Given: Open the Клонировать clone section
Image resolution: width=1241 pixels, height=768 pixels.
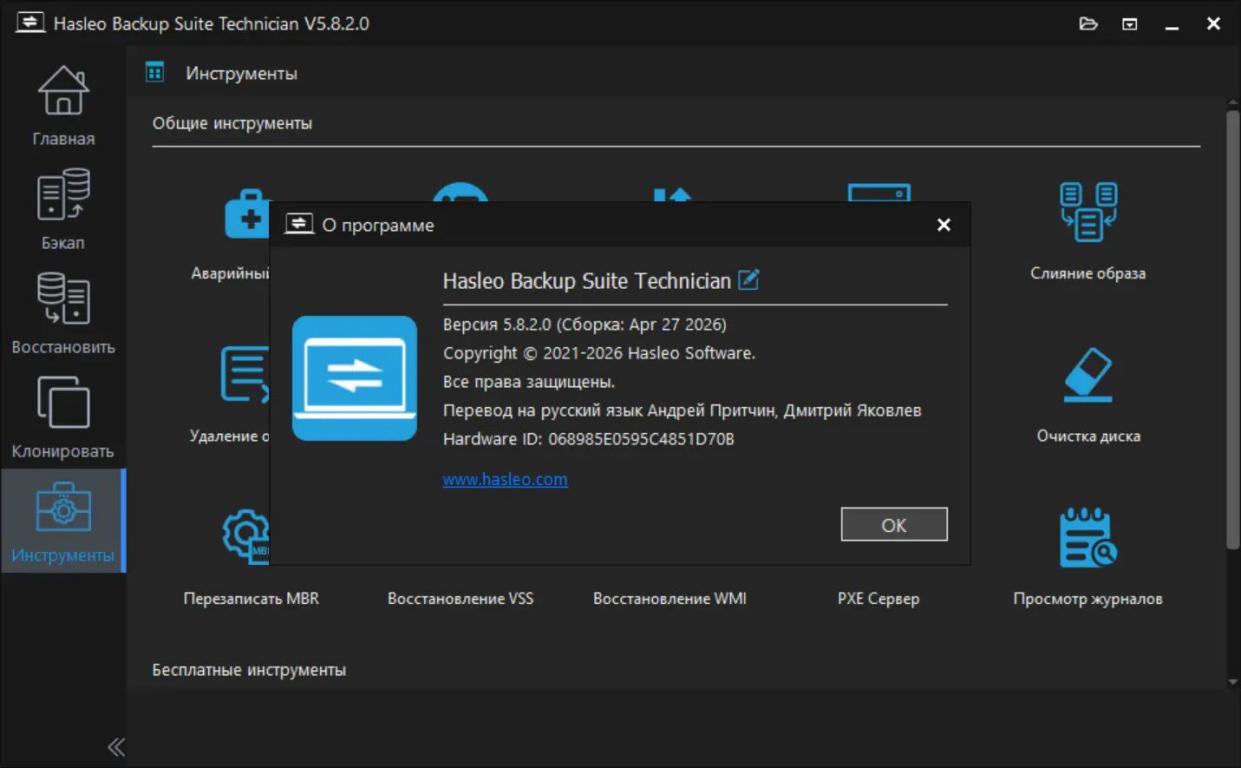Looking at the screenshot, I should (x=63, y=418).
